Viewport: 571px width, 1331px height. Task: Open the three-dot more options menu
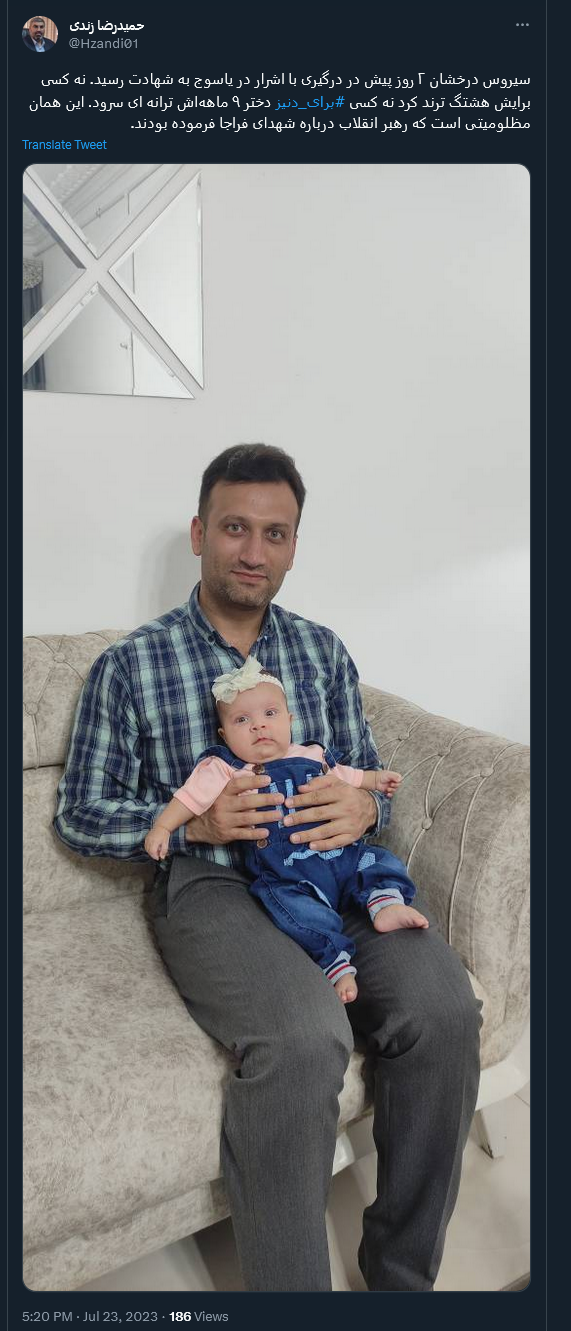coord(522,24)
